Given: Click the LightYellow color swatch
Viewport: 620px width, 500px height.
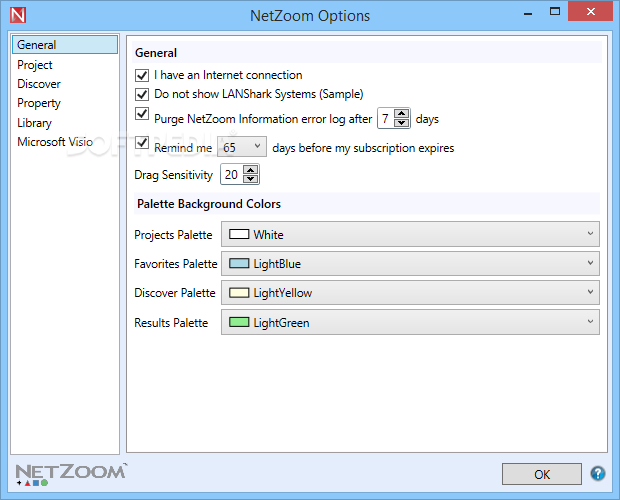Looking at the screenshot, I should (x=239, y=293).
